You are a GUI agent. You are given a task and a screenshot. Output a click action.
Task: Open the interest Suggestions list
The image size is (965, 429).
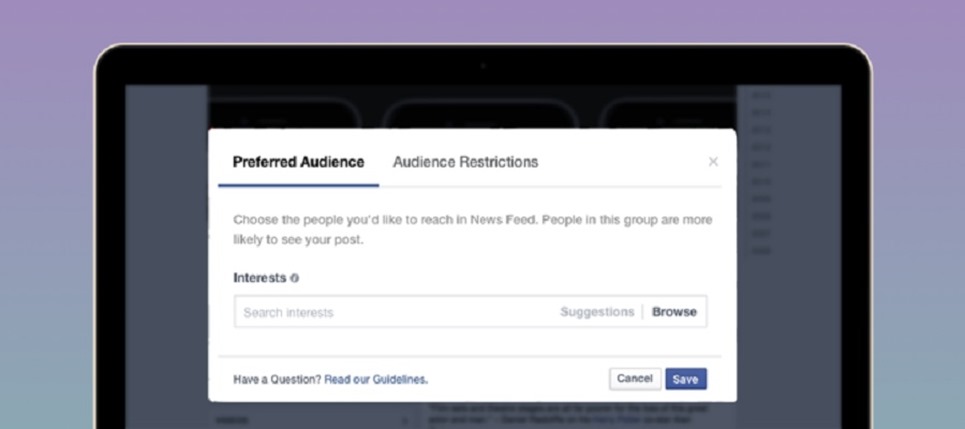point(597,312)
